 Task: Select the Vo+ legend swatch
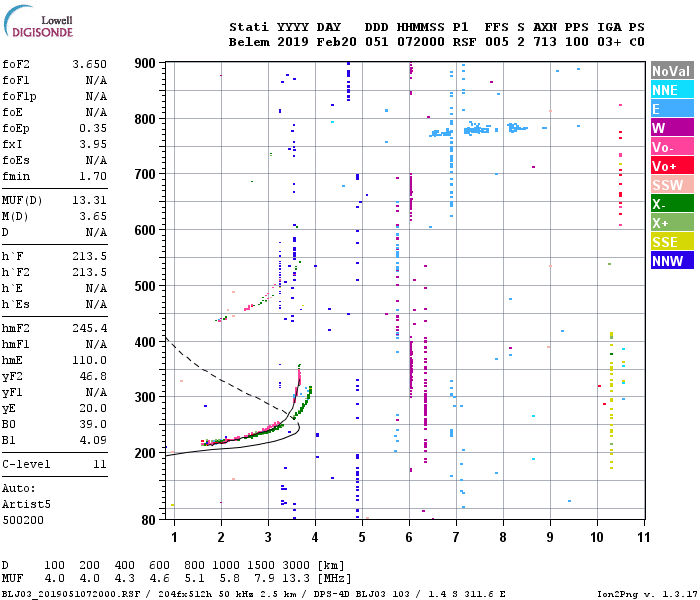pos(672,166)
